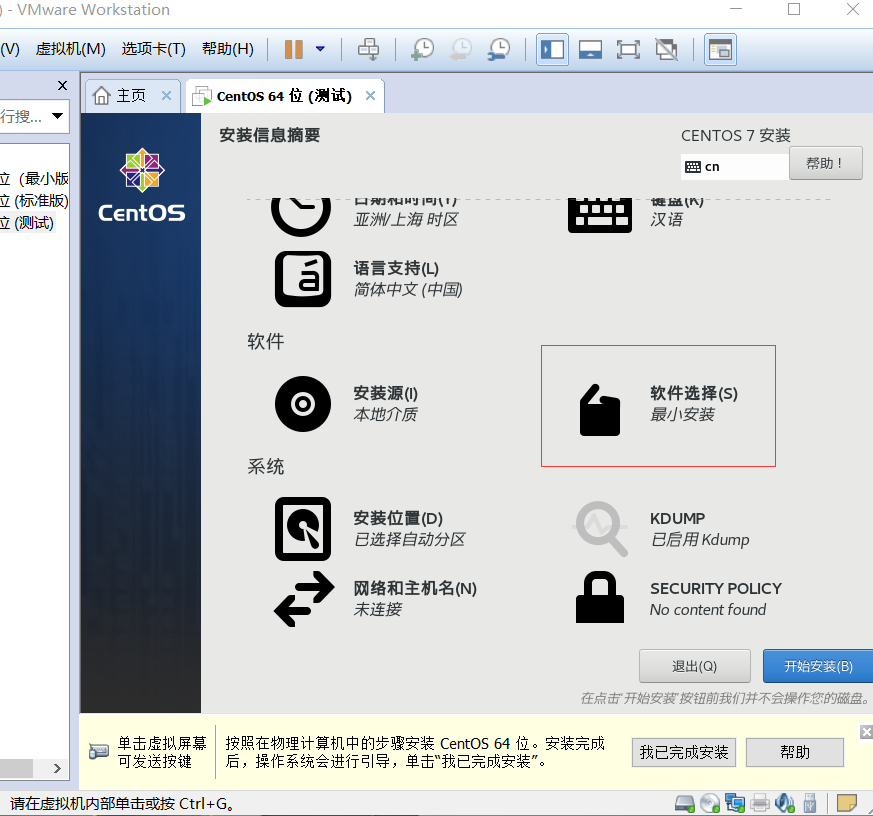Screen dimensions: 873x816
Task: Click the message log note icon
Action: [x=846, y=803]
